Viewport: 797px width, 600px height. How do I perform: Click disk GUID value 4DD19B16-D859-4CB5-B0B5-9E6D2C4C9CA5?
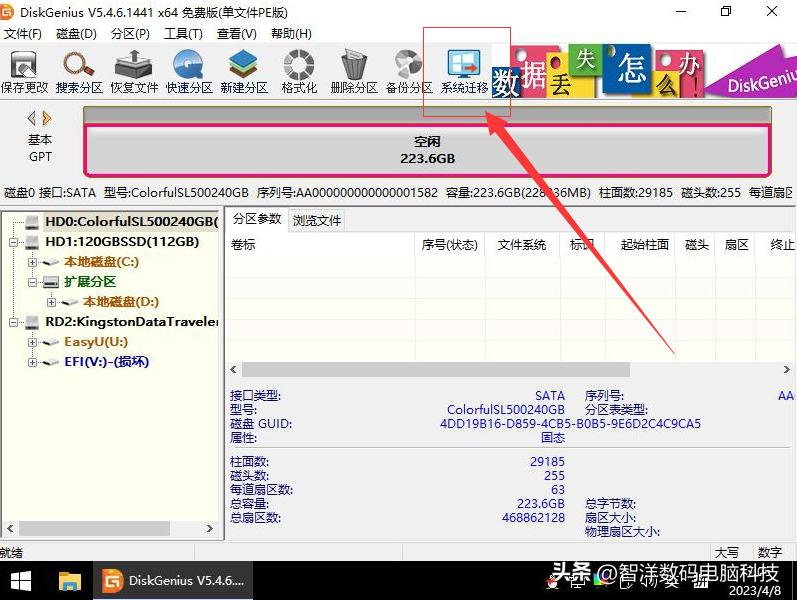point(570,424)
